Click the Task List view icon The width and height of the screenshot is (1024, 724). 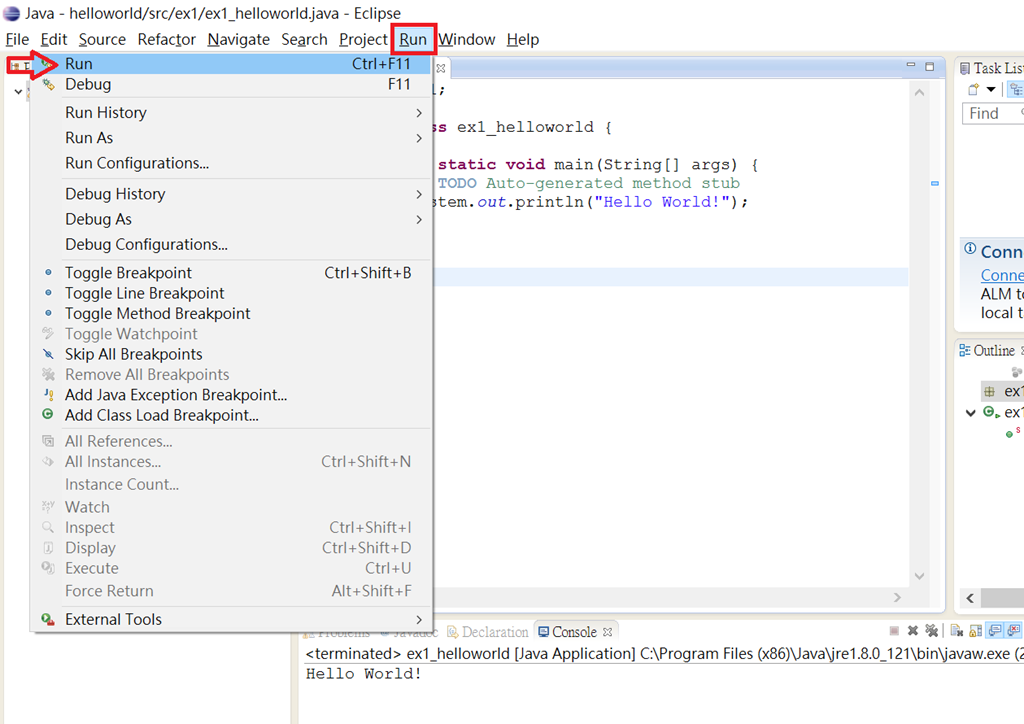point(965,69)
